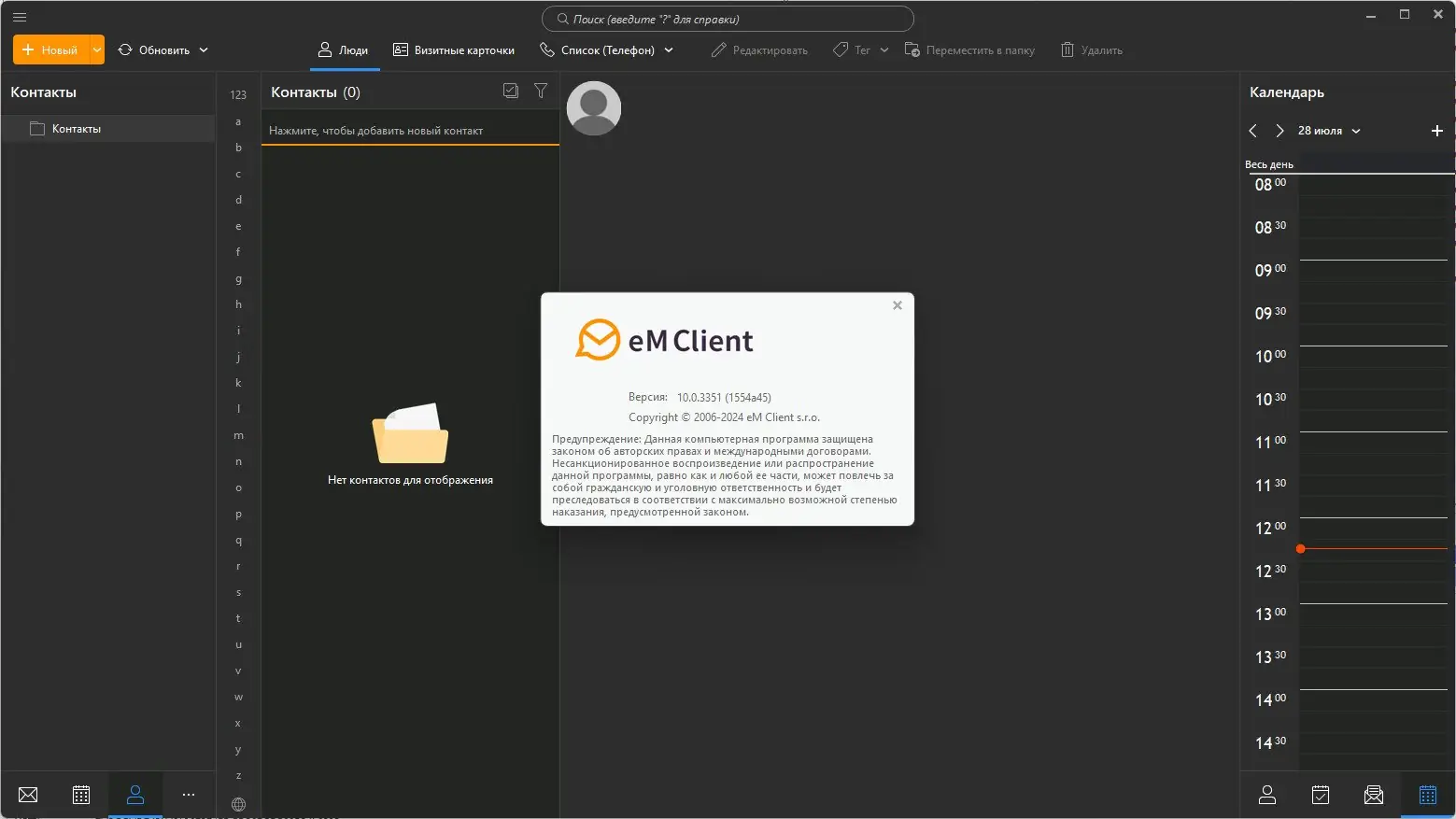Select the Контакты folder in the sidebar

108,129
